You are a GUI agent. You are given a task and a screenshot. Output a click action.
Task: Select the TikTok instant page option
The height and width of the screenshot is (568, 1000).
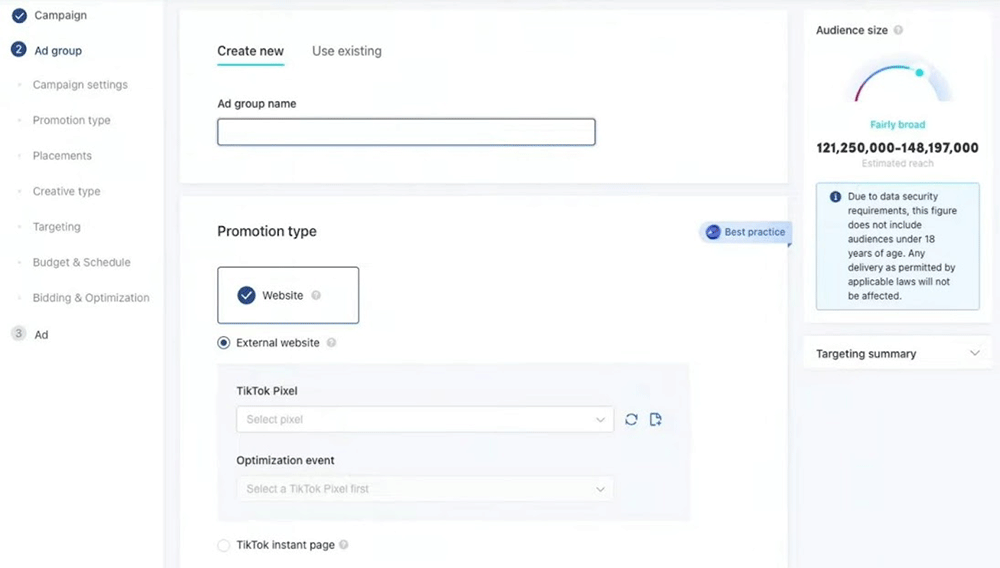point(224,545)
